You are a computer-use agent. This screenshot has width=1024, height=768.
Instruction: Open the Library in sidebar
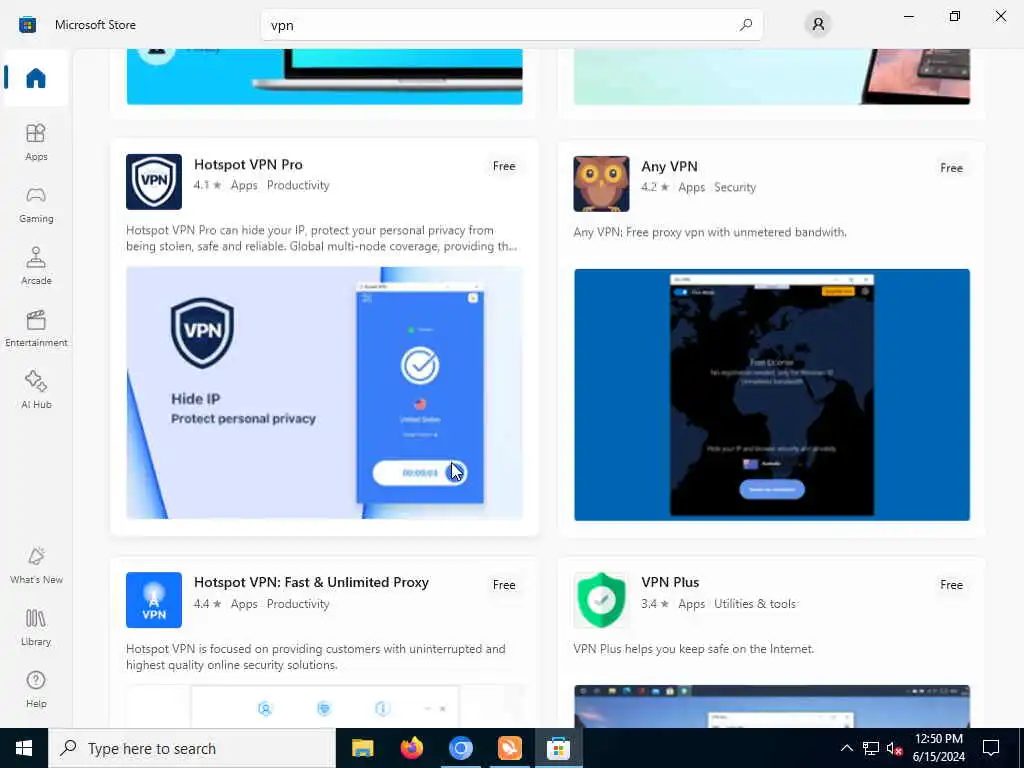(x=36, y=628)
